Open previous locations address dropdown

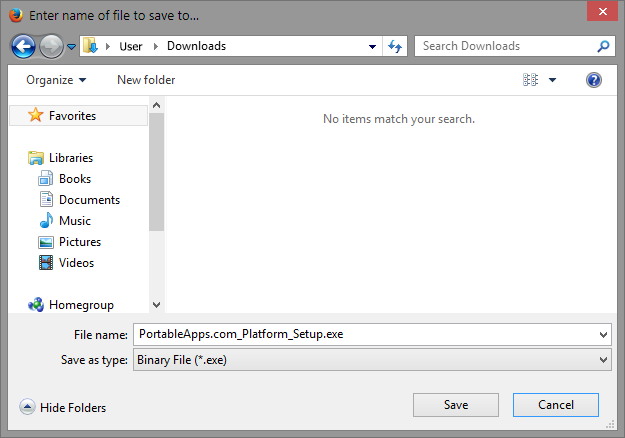(x=372, y=46)
